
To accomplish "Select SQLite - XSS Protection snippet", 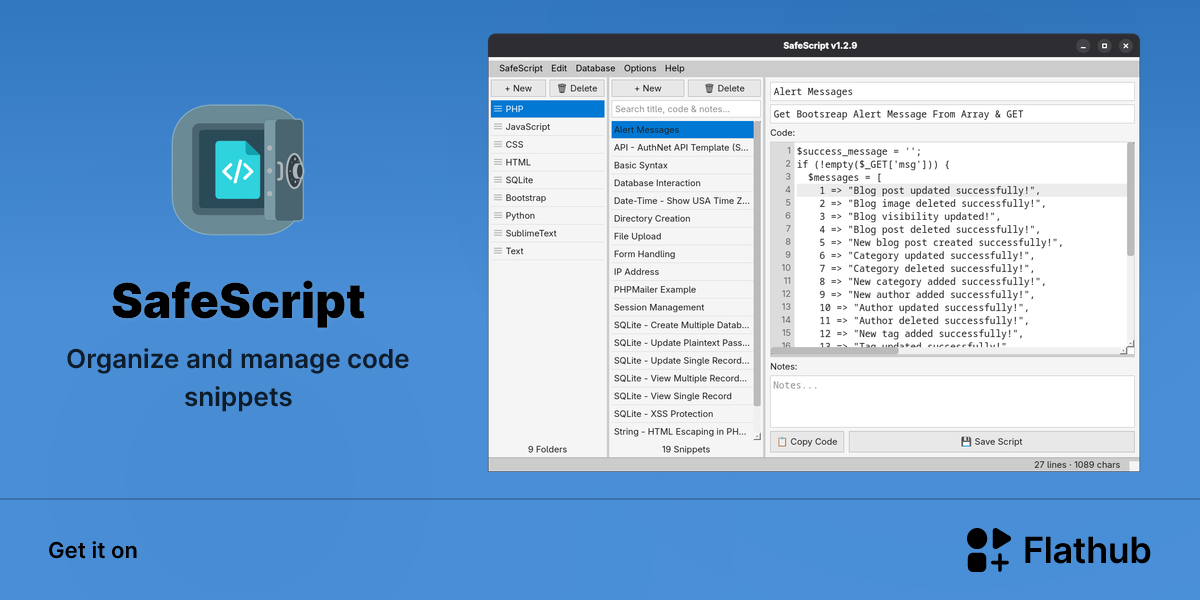I will point(682,414).
